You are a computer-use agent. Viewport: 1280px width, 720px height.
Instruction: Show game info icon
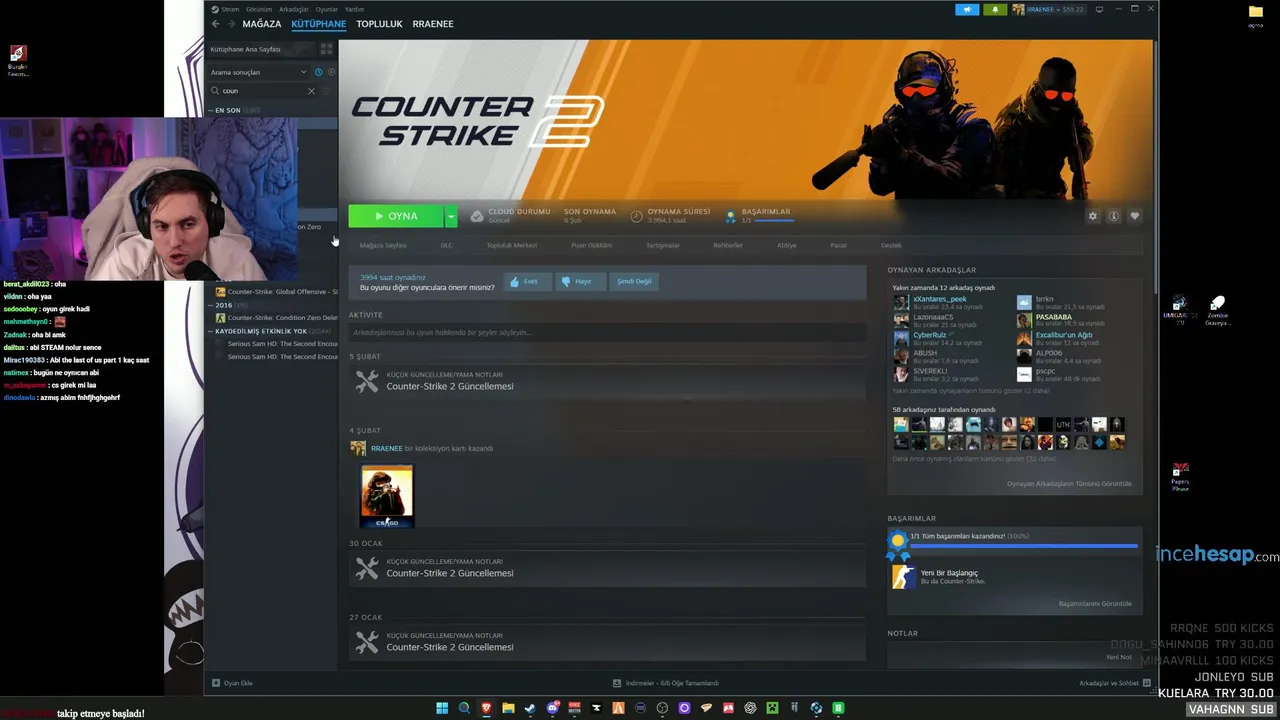pyautogui.click(x=1113, y=216)
